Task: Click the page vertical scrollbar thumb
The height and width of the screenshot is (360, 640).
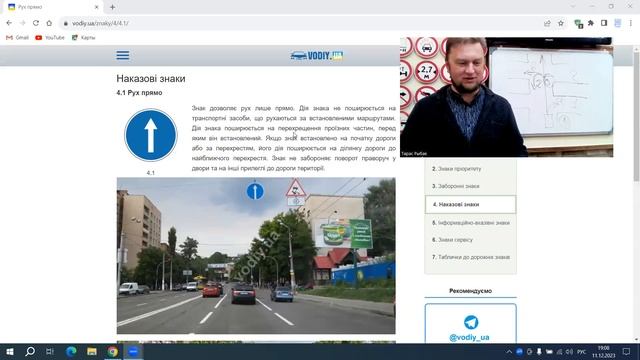Action: click(636, 116)
